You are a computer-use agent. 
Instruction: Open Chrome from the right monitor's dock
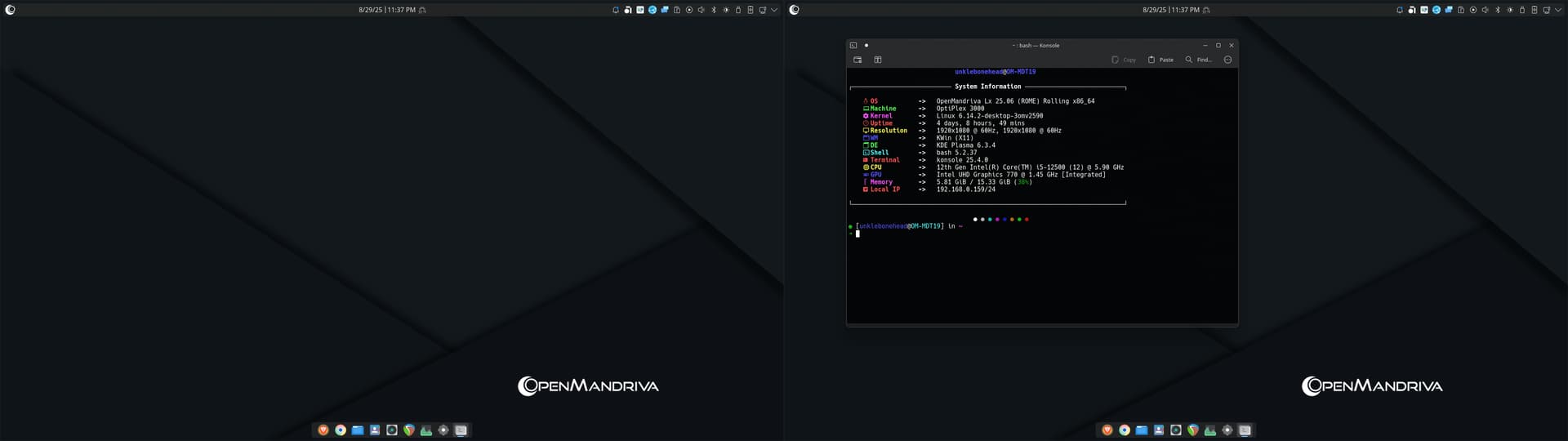coord(1125,430)
